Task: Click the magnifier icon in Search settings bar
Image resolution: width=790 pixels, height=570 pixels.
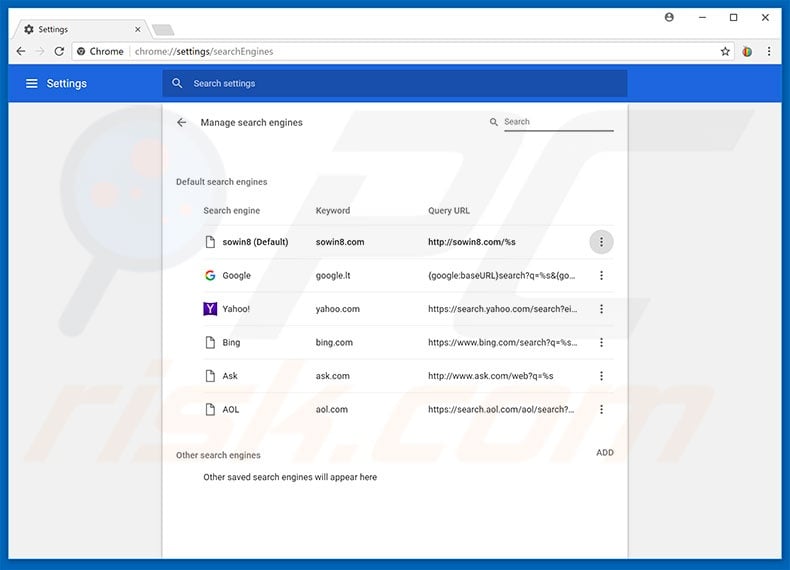Action: (177, 83)
